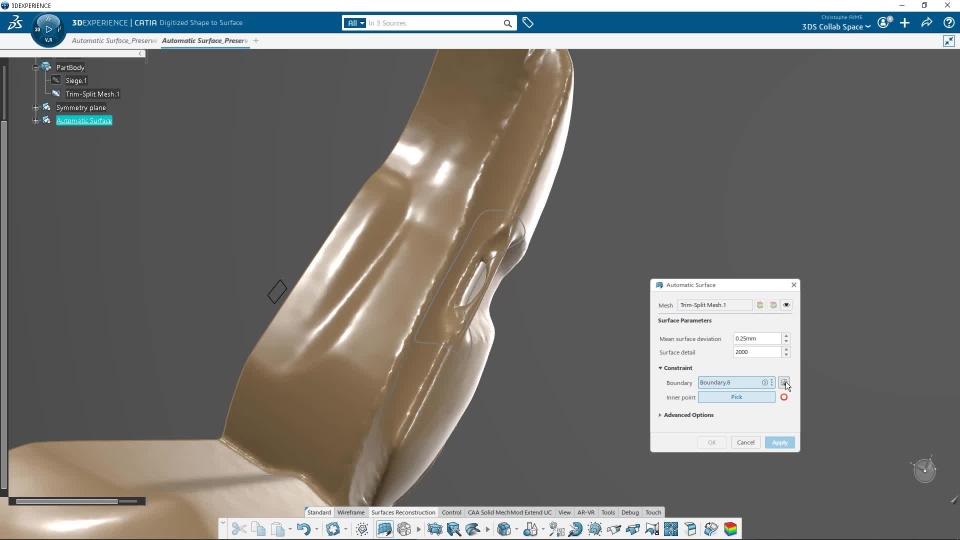Screen dimensions: 960x540
Task: Open the cube primitives dropdown arrow
Action: point(516,530)
